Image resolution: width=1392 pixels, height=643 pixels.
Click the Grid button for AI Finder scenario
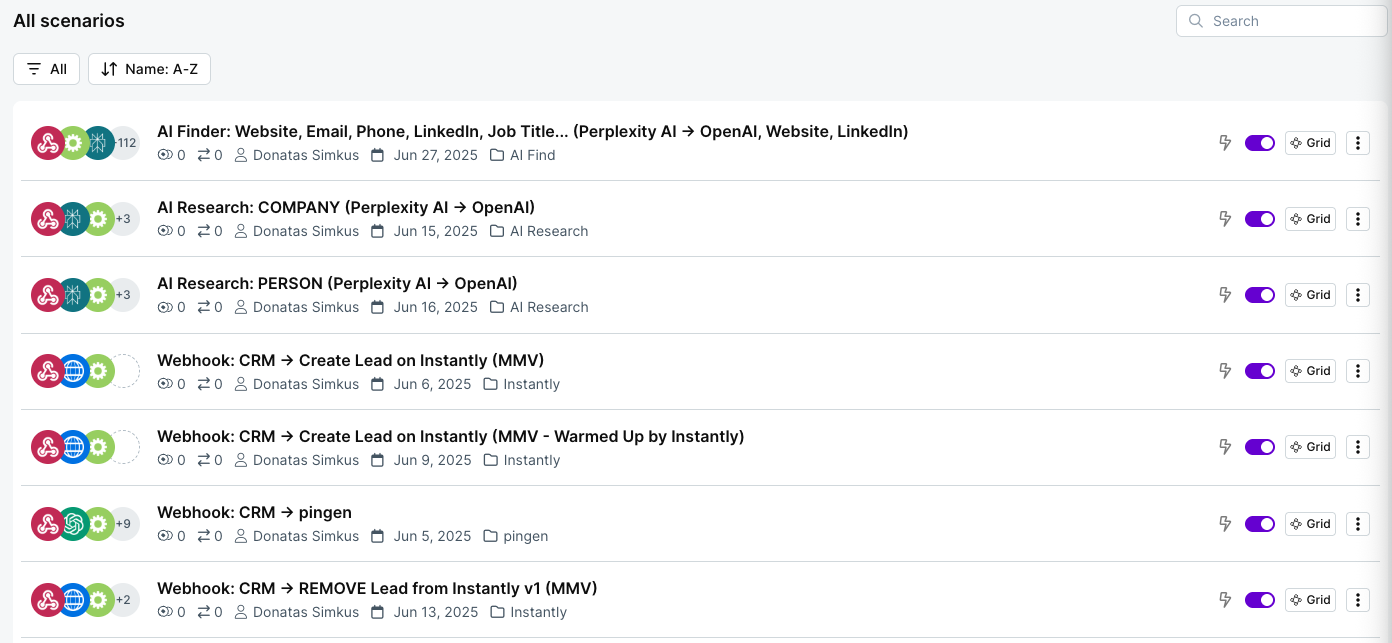coord(1310,142)
